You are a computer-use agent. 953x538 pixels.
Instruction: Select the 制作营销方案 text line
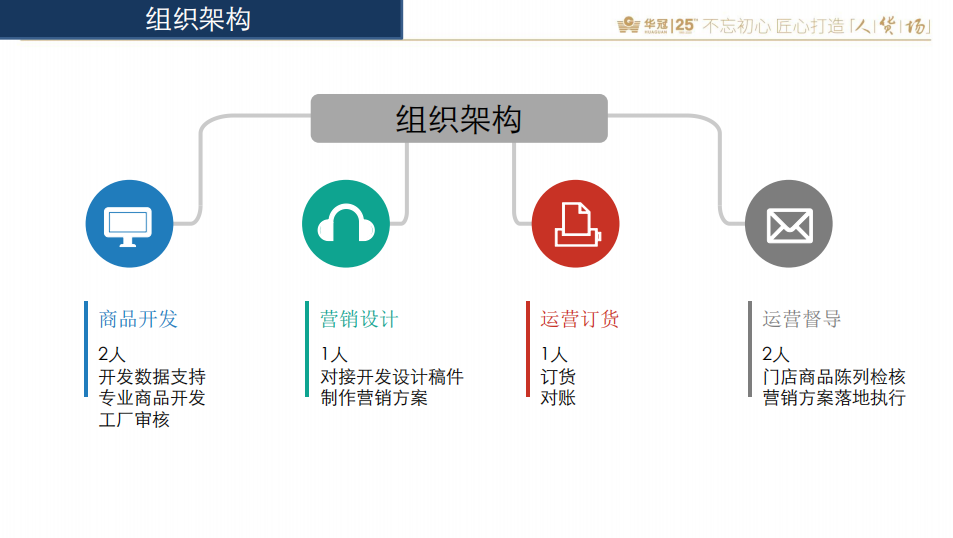374,398
